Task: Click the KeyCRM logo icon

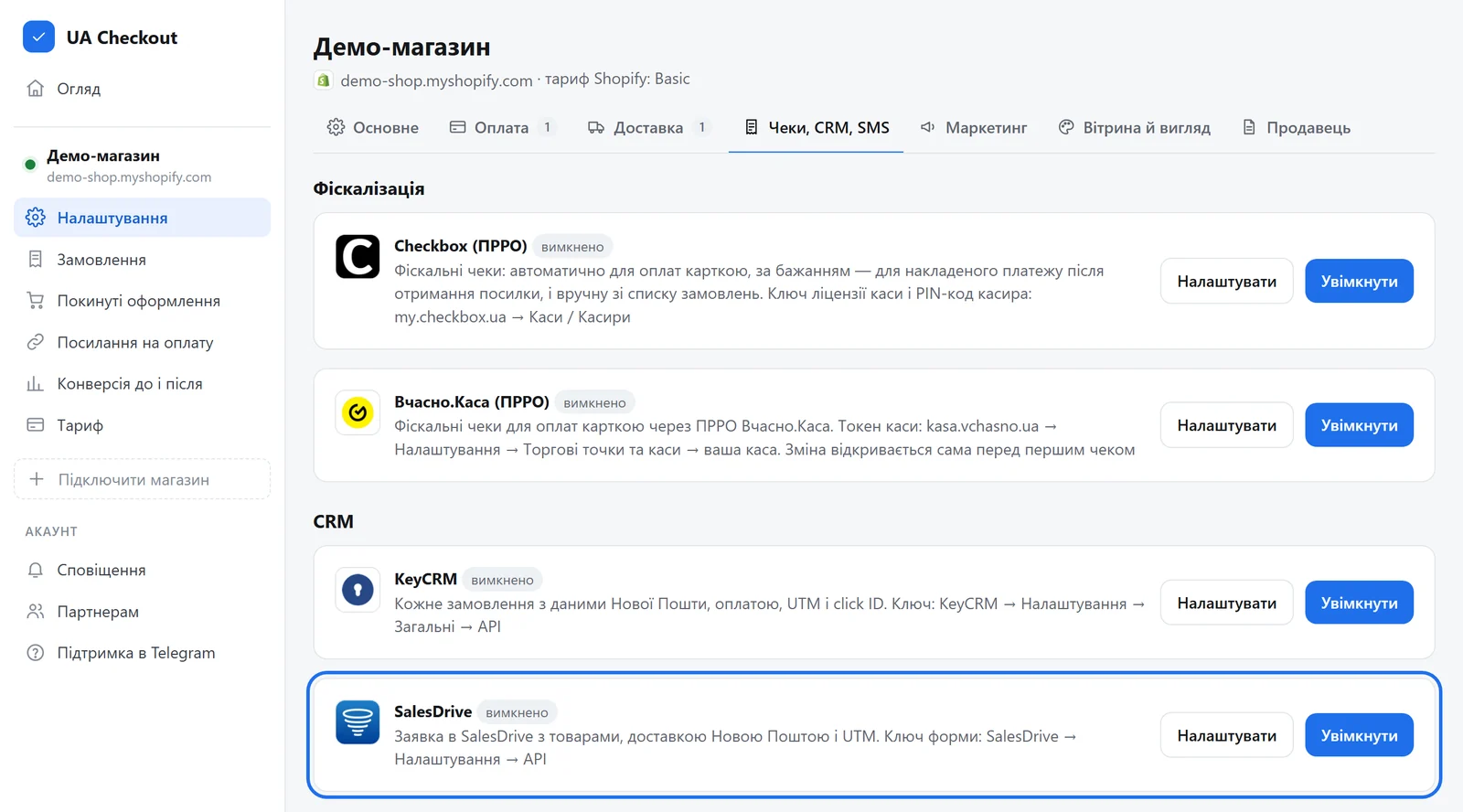Action: 358,590
